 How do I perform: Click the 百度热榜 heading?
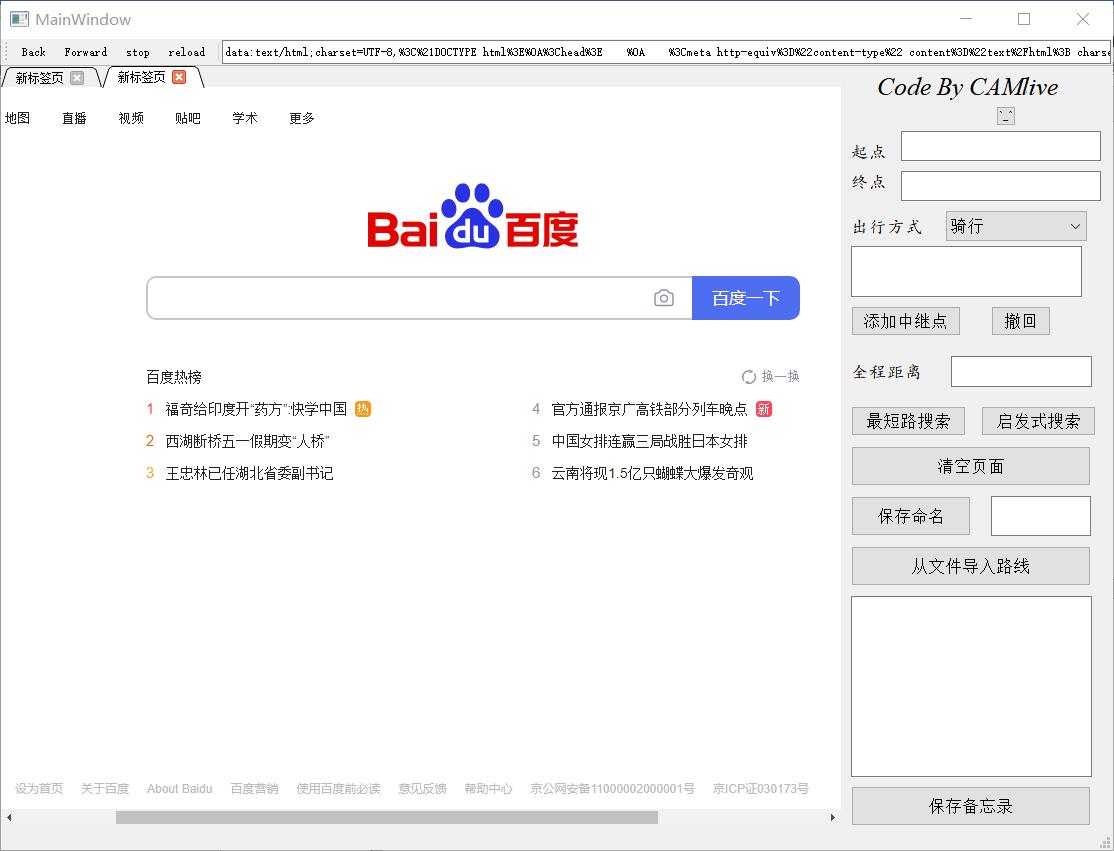coord(174,377)
